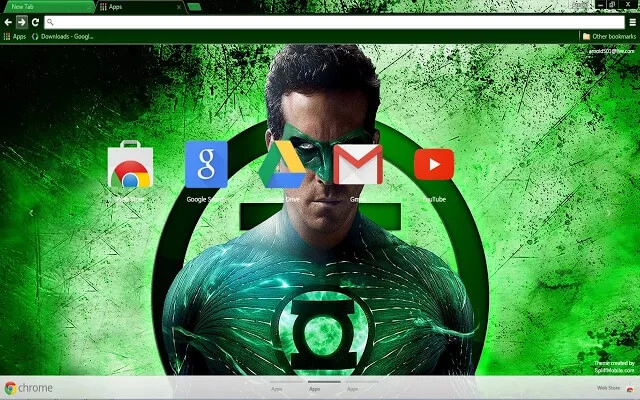This screenshot has width=640, height=400.
Task: Focus the address bar input
Action: (x=334, y=22)
